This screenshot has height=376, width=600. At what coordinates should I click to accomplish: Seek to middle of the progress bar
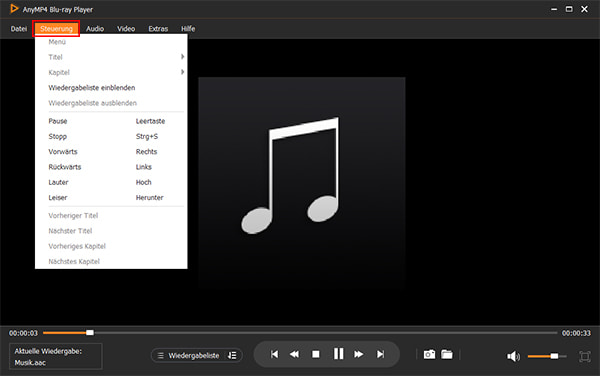click(x=300, y=333)
